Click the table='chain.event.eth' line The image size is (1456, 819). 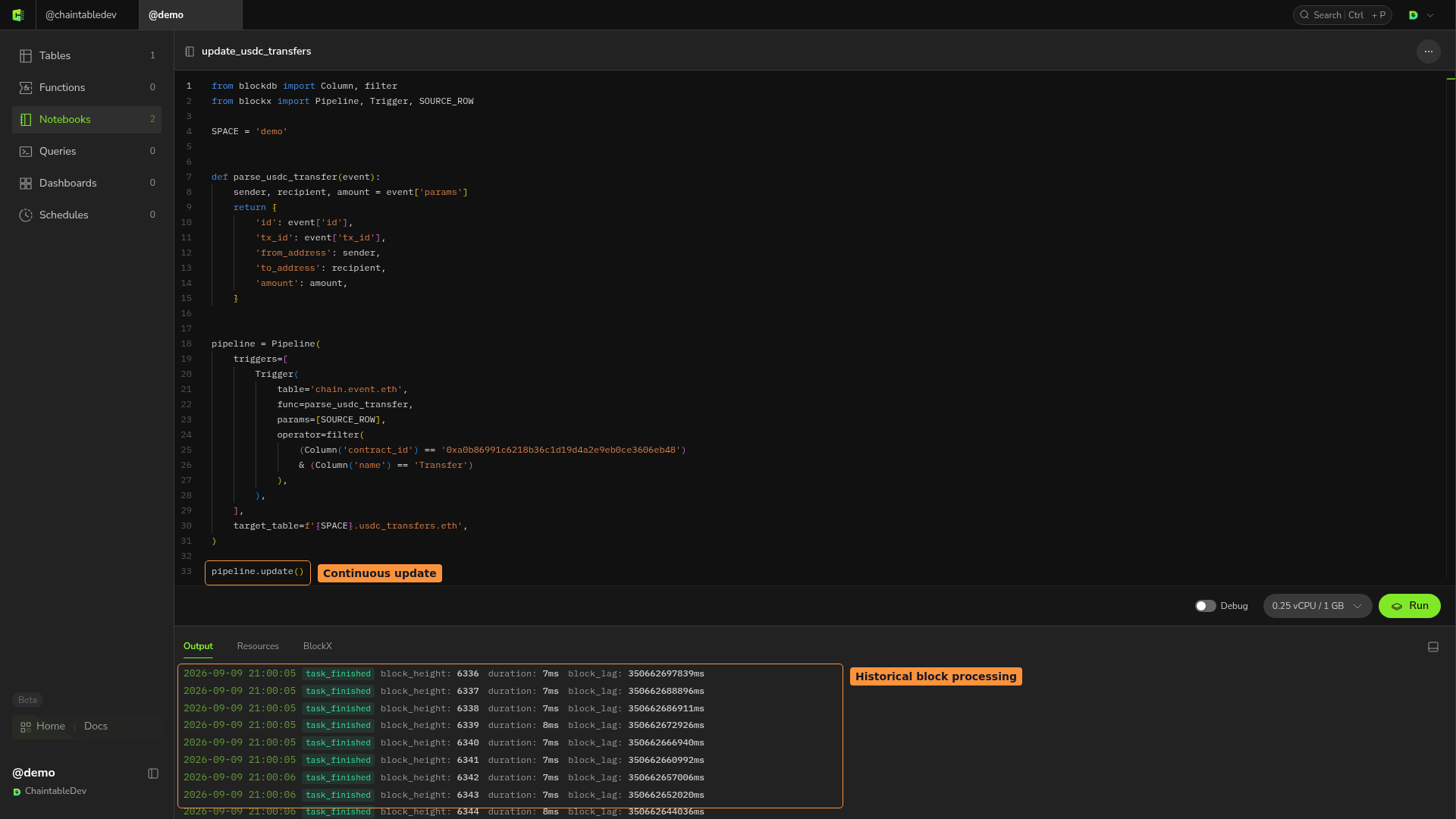(342, 390)
